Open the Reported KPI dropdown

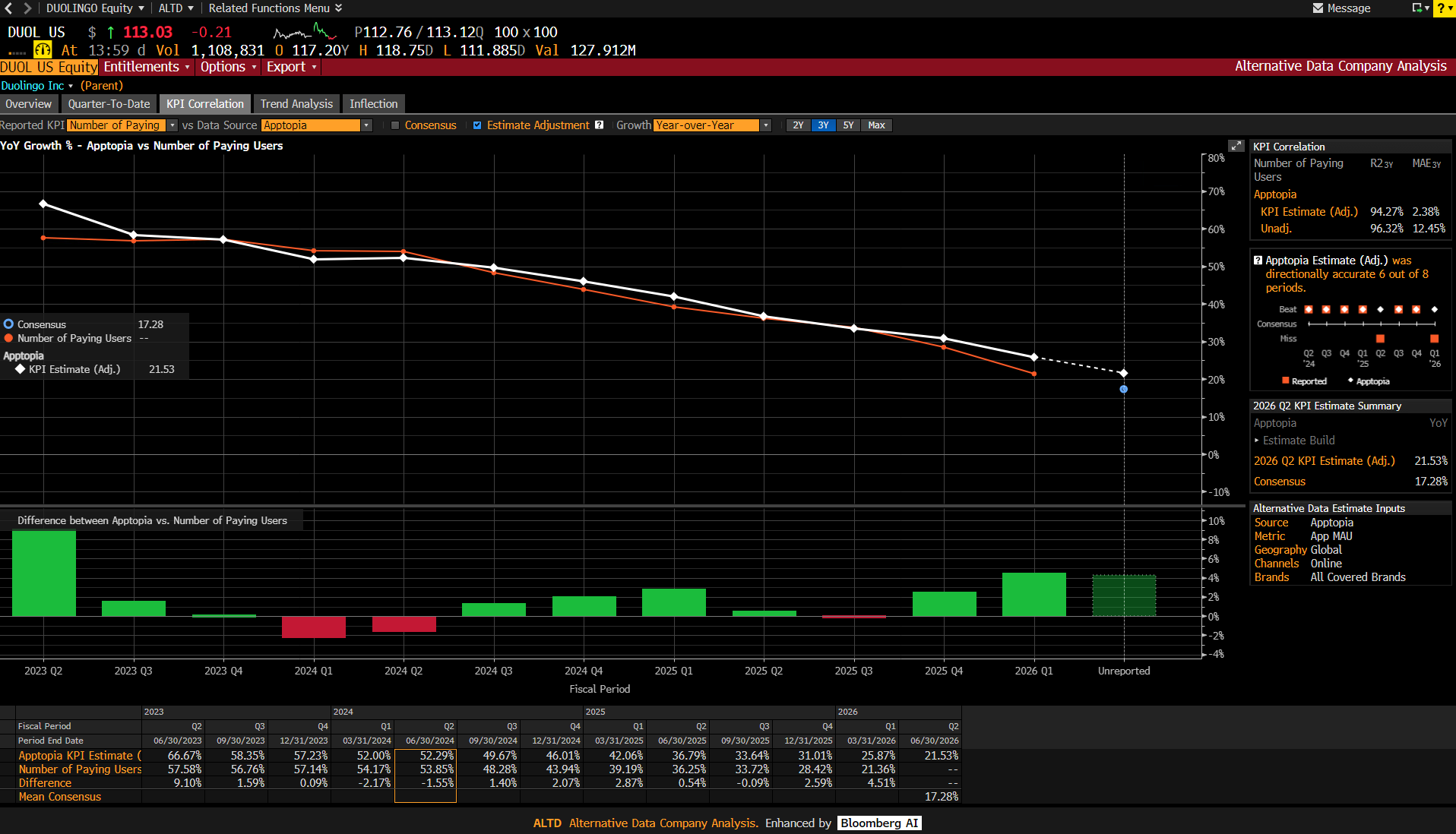(122, 125)
